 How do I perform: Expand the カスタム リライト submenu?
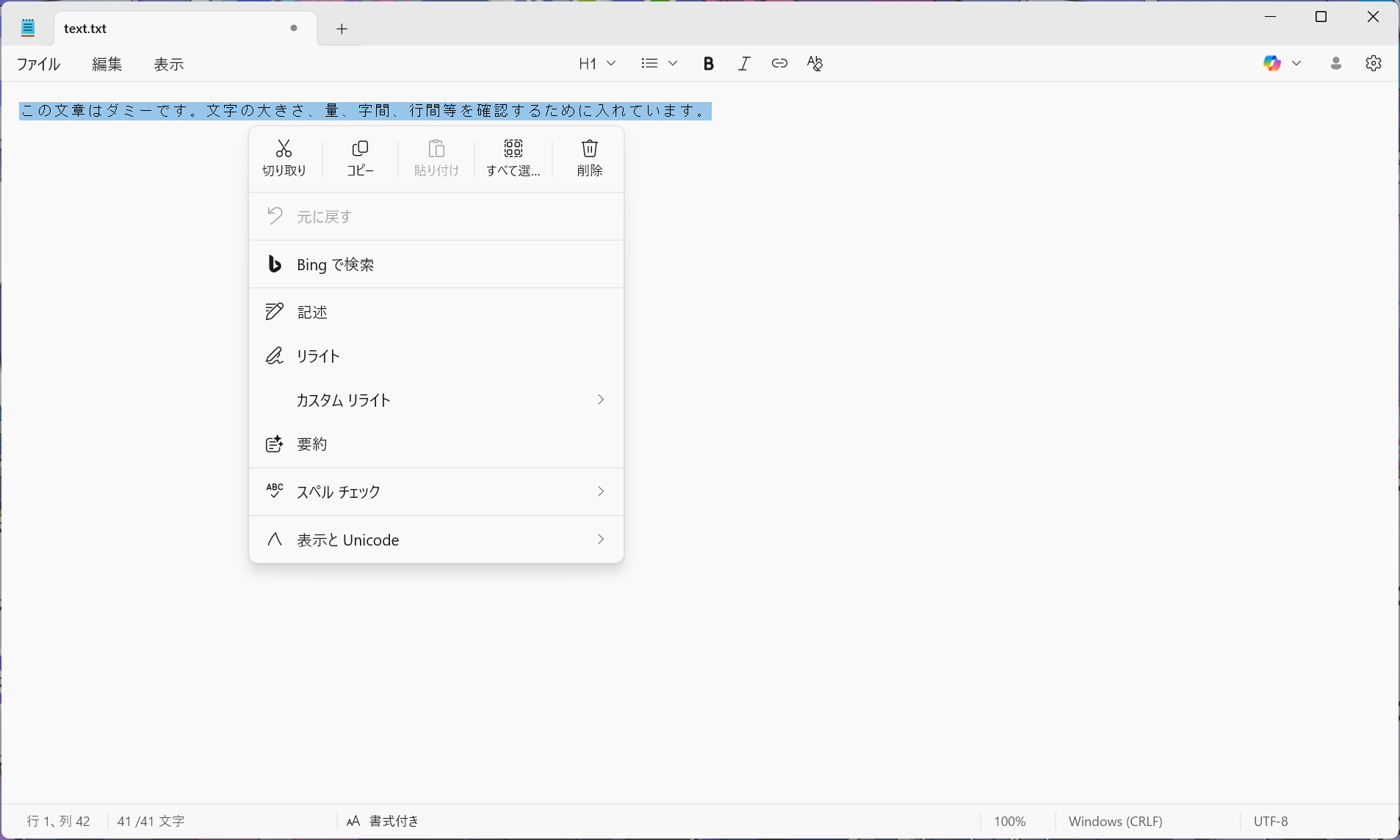click(x=436, y=400)
